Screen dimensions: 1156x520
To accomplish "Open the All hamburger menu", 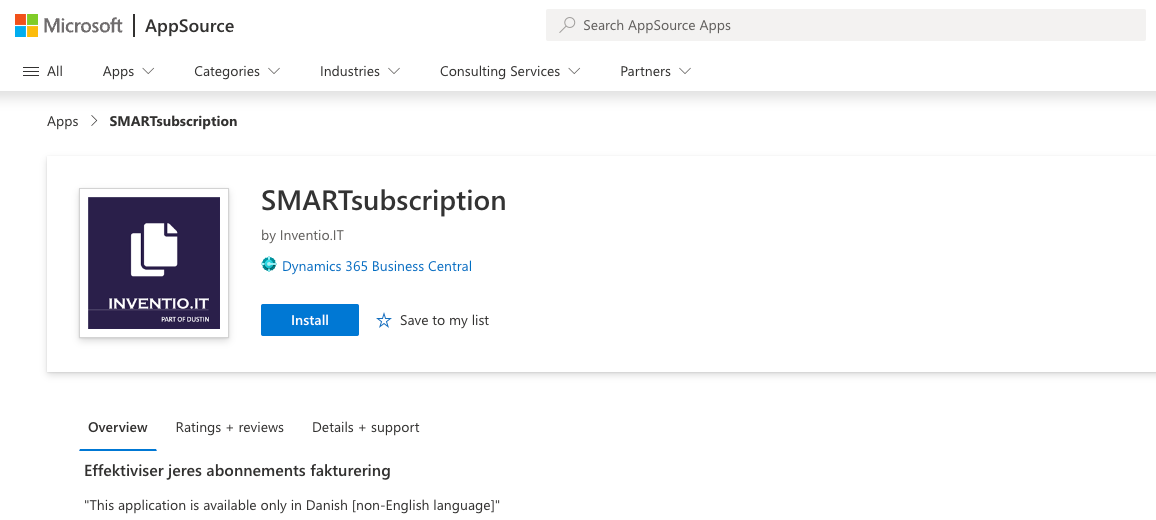I will click(43, 72).
